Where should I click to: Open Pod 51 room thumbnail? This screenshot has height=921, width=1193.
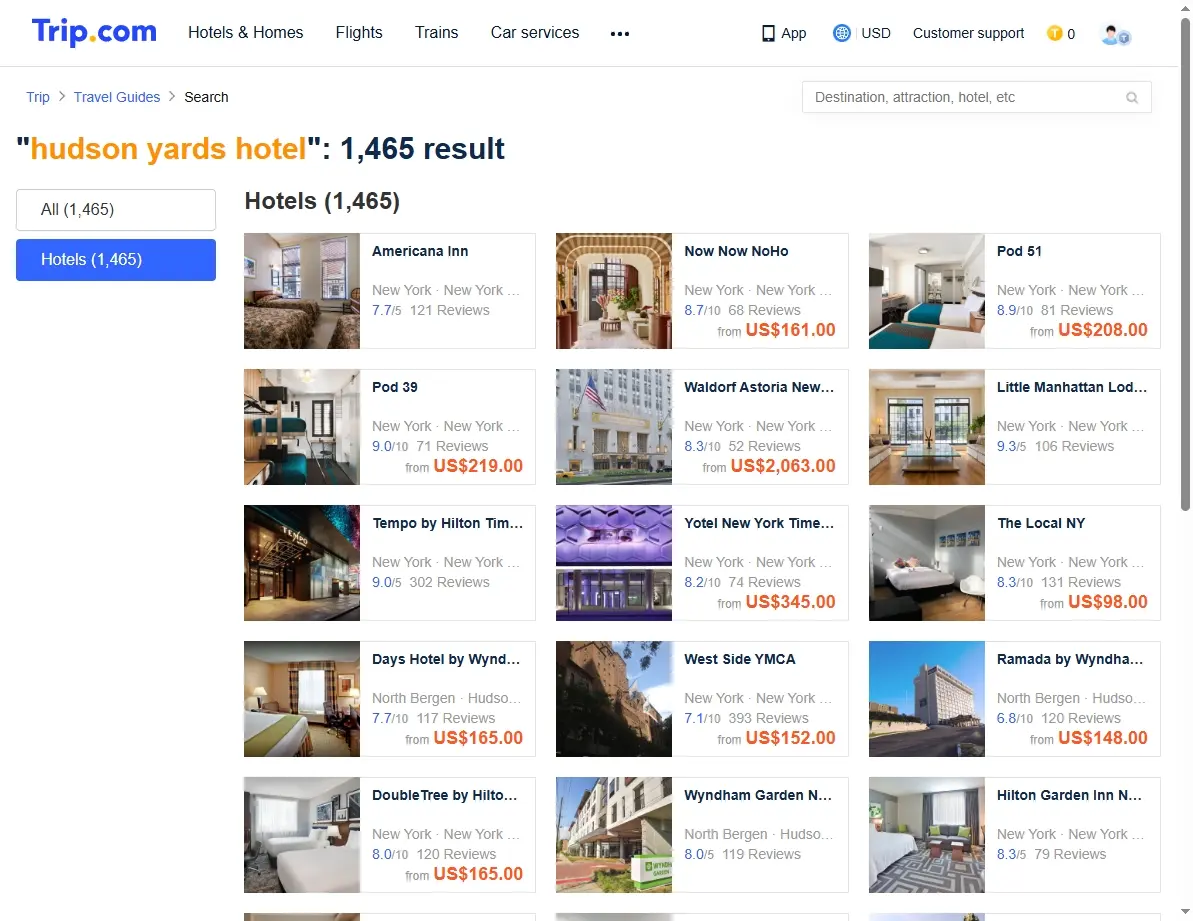point(927,291)
